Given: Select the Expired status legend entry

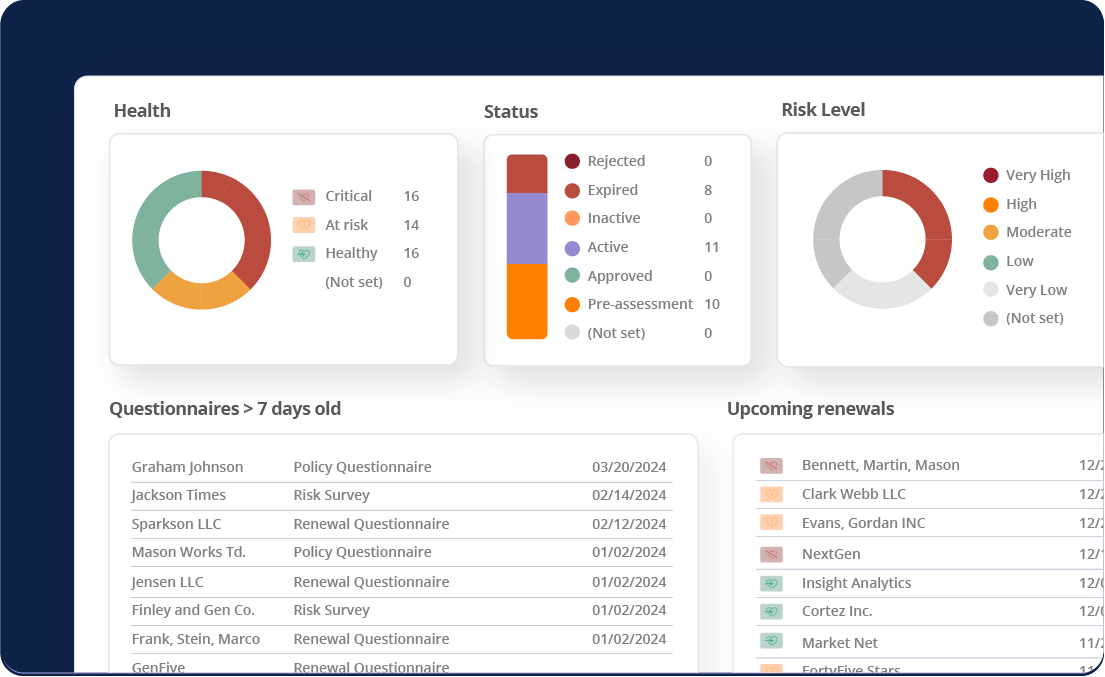Looking at the screenshot, I should [612, 190].
